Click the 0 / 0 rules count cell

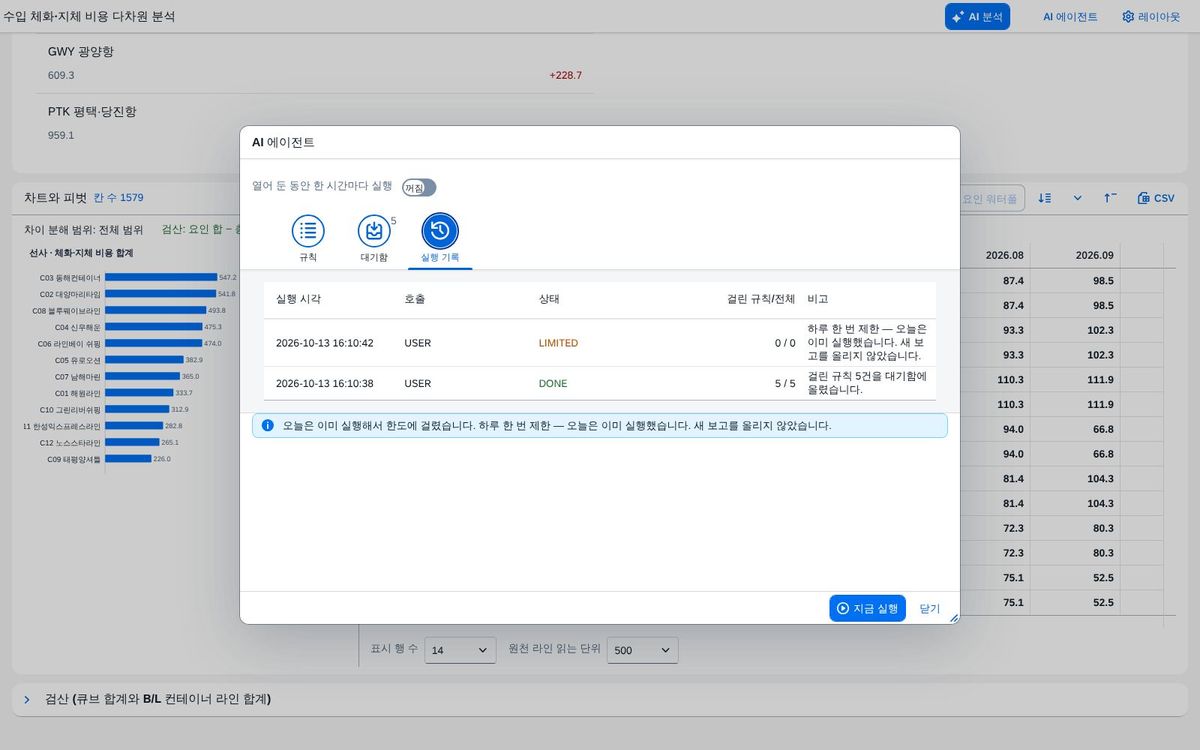pos(785,343)
